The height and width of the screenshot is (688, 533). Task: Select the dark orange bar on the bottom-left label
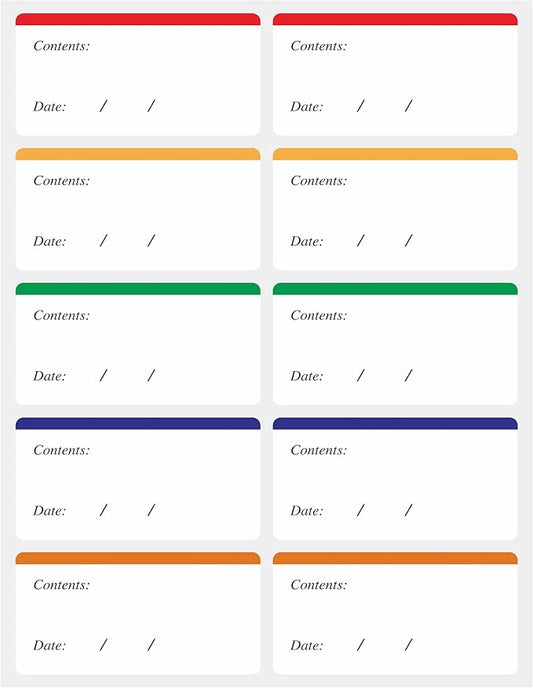click(x=138, y=558)
